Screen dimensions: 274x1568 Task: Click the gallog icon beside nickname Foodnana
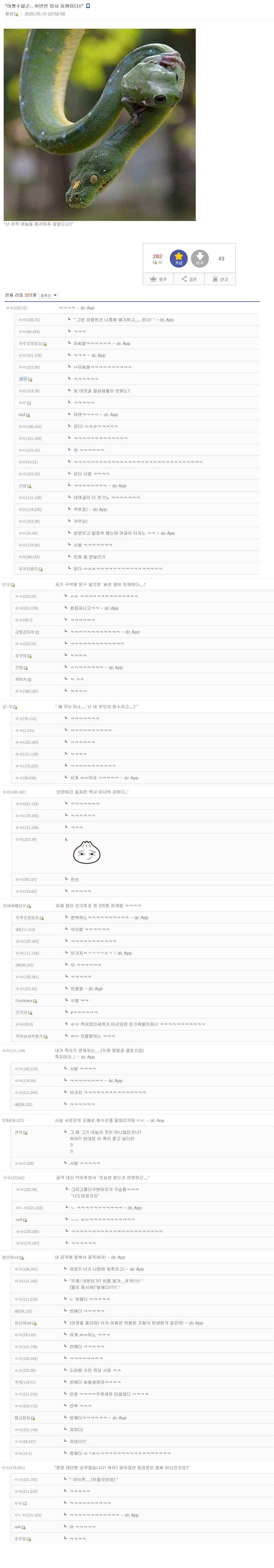point(35,1001)
